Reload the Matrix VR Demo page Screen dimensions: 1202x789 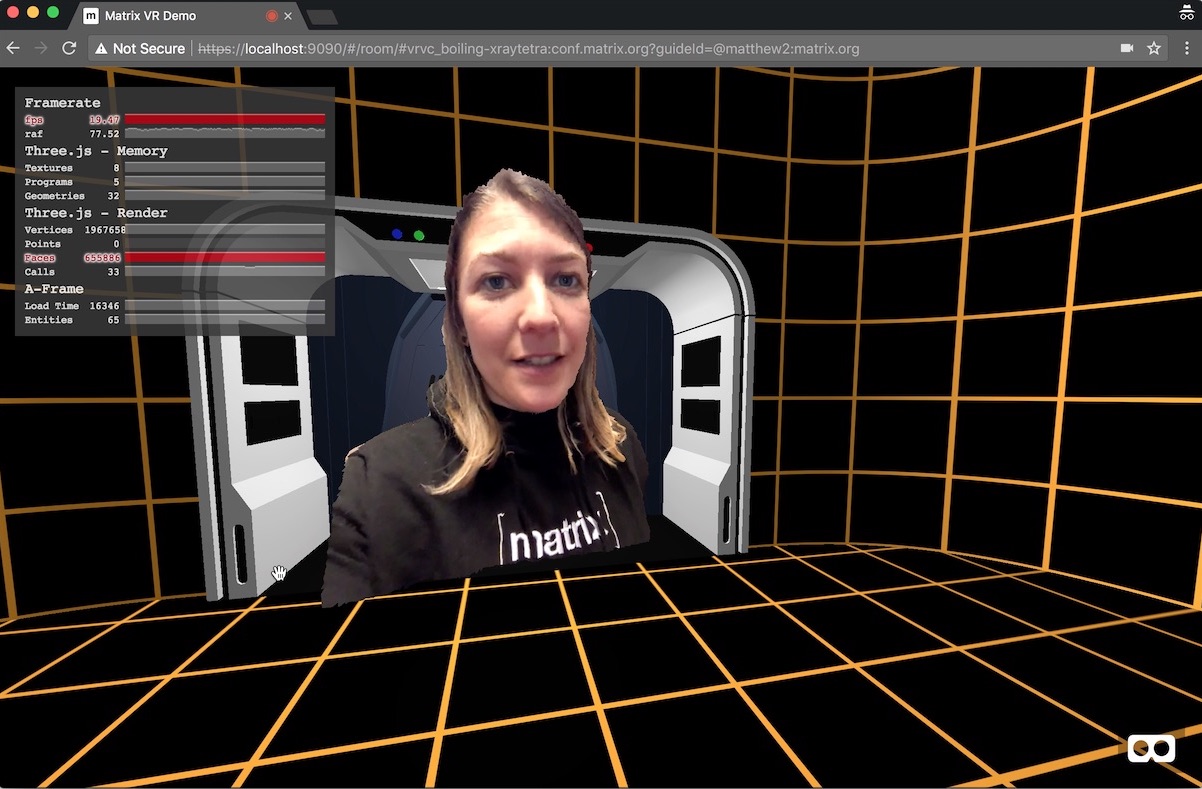coord(69,48)
